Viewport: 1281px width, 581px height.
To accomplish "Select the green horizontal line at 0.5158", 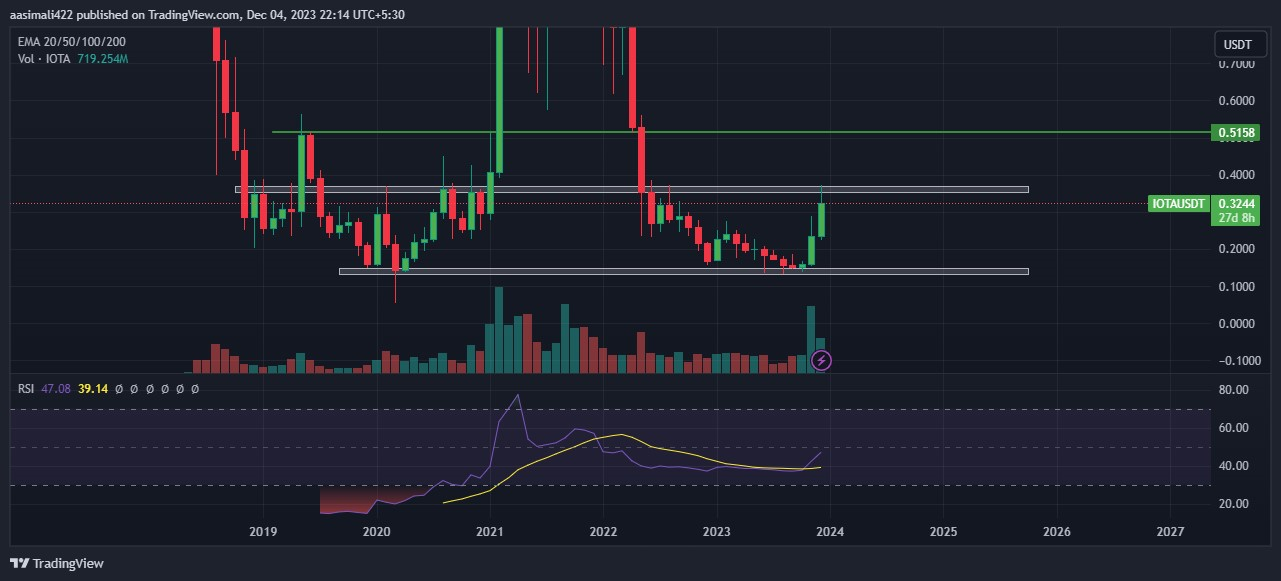I will pyautogui.click(x=740, y=132).
